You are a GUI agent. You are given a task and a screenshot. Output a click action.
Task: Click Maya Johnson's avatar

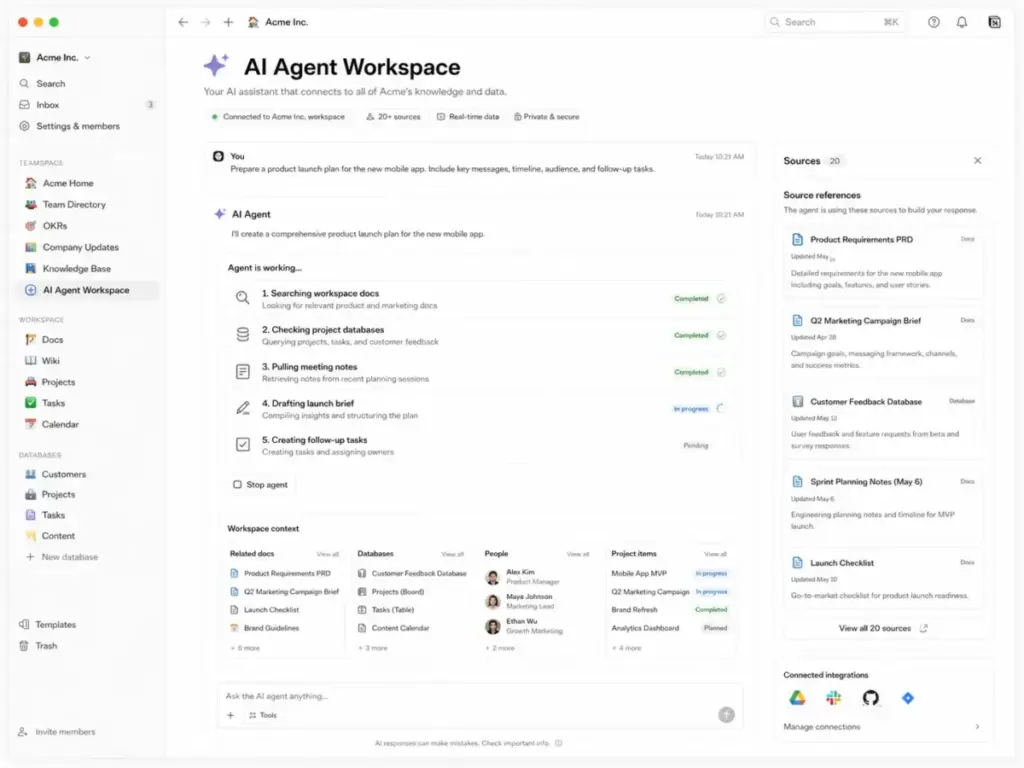tap(493, 601)
